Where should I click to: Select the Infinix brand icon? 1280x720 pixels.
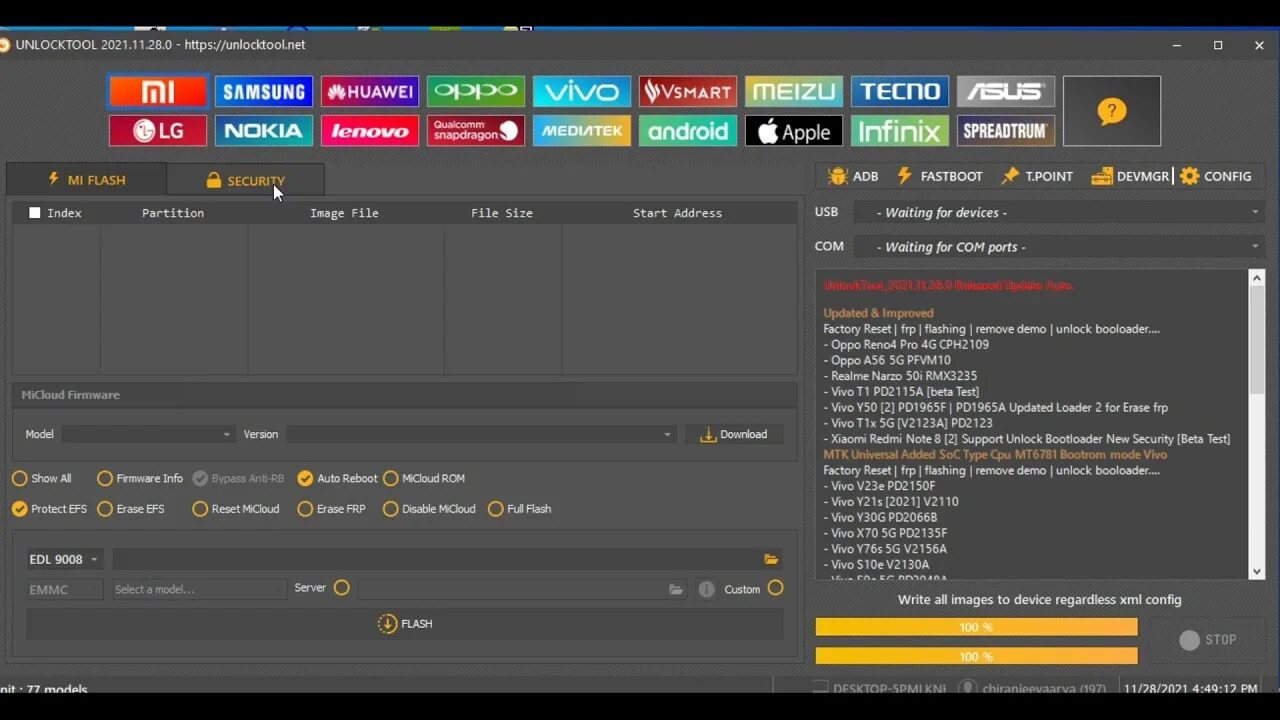pos(900,131)
